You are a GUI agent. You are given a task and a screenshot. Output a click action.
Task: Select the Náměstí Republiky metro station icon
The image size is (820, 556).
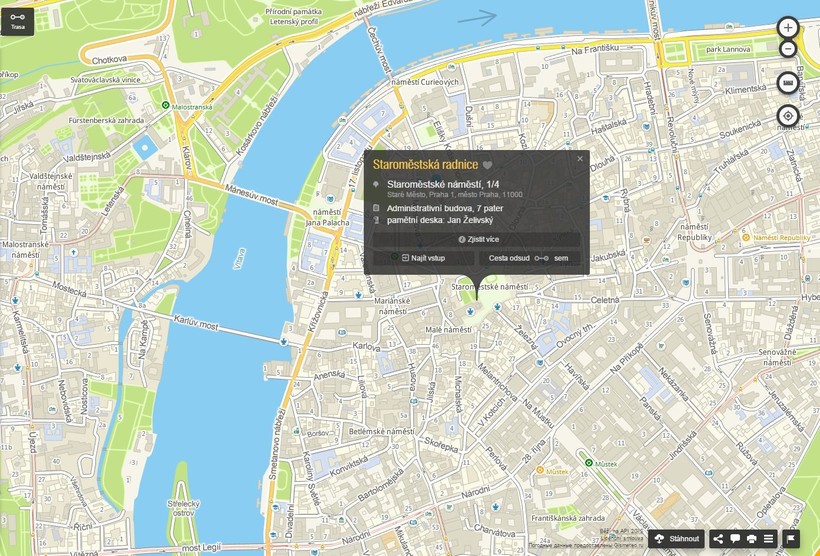(746, 237)
